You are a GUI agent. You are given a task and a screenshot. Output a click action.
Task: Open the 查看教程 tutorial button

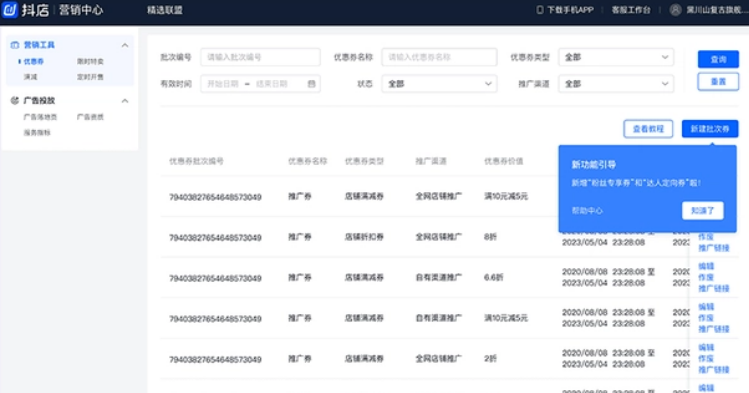coord(648,129)
